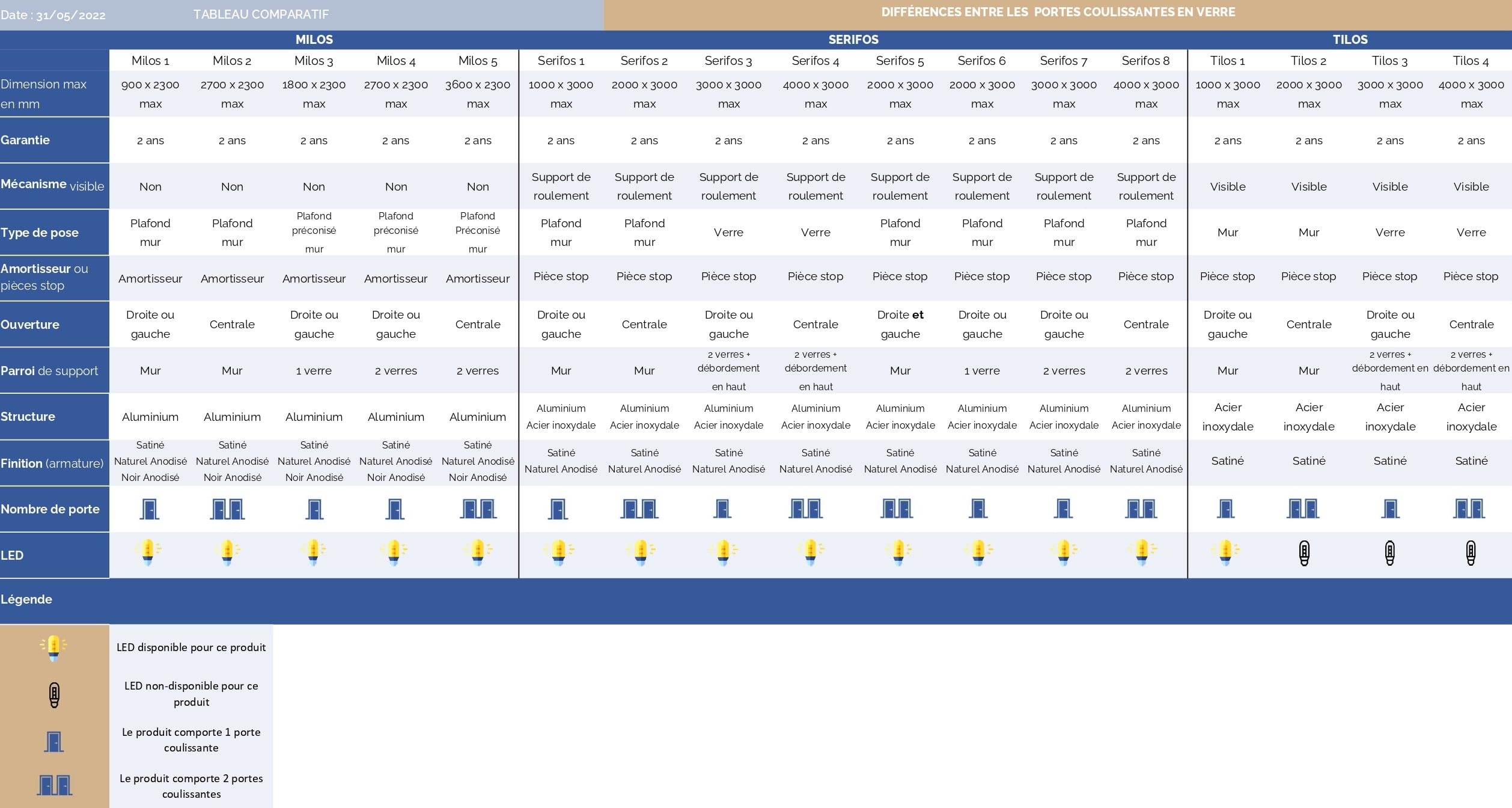
Task: Select the MILOS group header
Action: [x=314, y=40]
